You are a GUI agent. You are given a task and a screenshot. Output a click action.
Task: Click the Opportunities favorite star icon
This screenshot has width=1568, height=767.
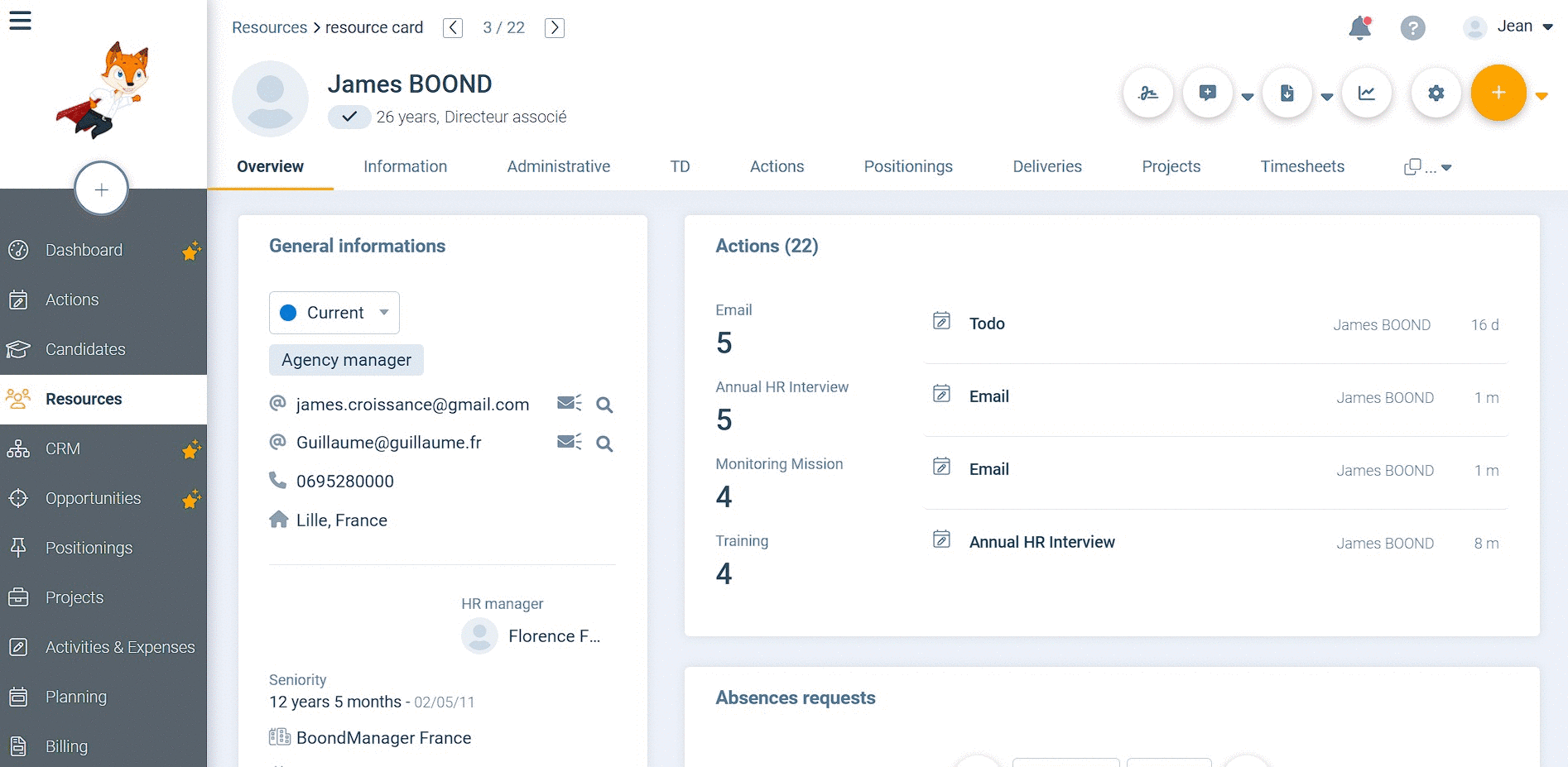(191, 499)
